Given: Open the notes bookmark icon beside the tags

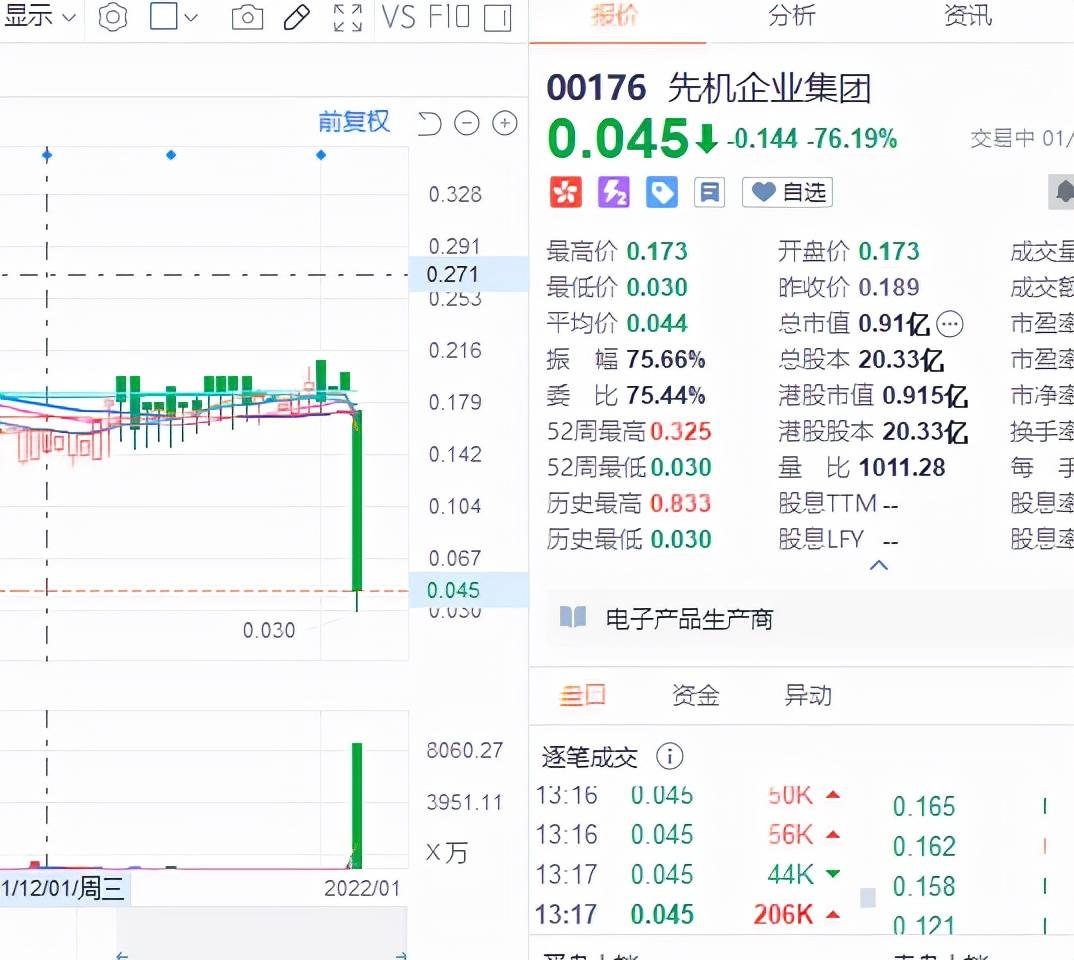Looking at the screenshot, I should click(x=709, y=192).
